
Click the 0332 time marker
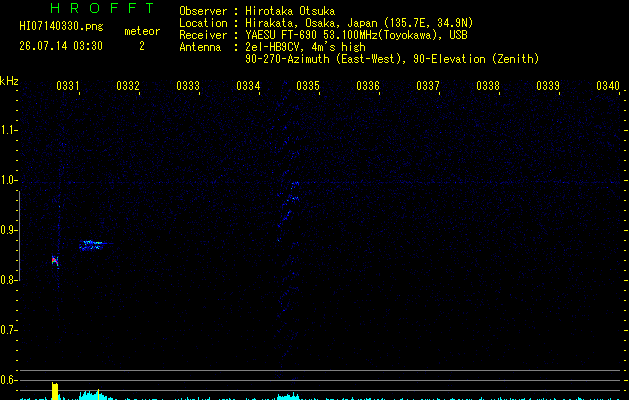click(128, 86)
